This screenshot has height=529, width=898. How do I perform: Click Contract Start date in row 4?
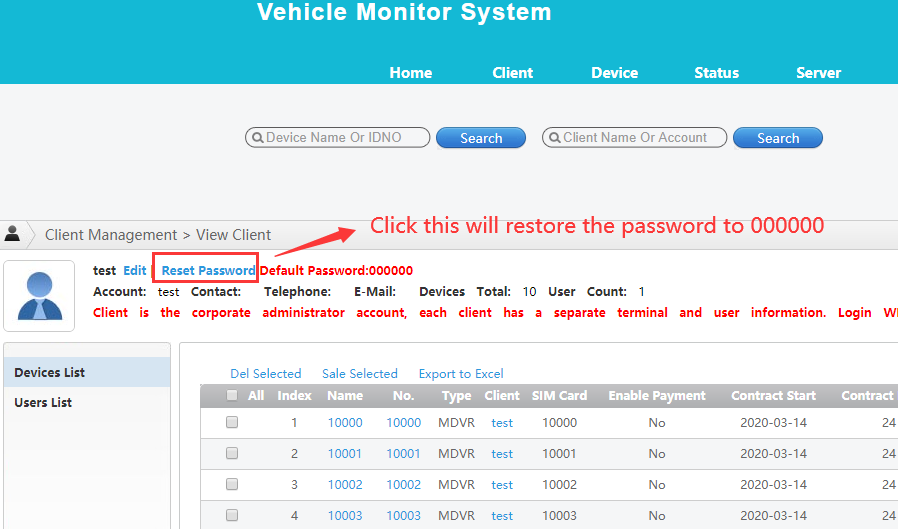[773, 515]
